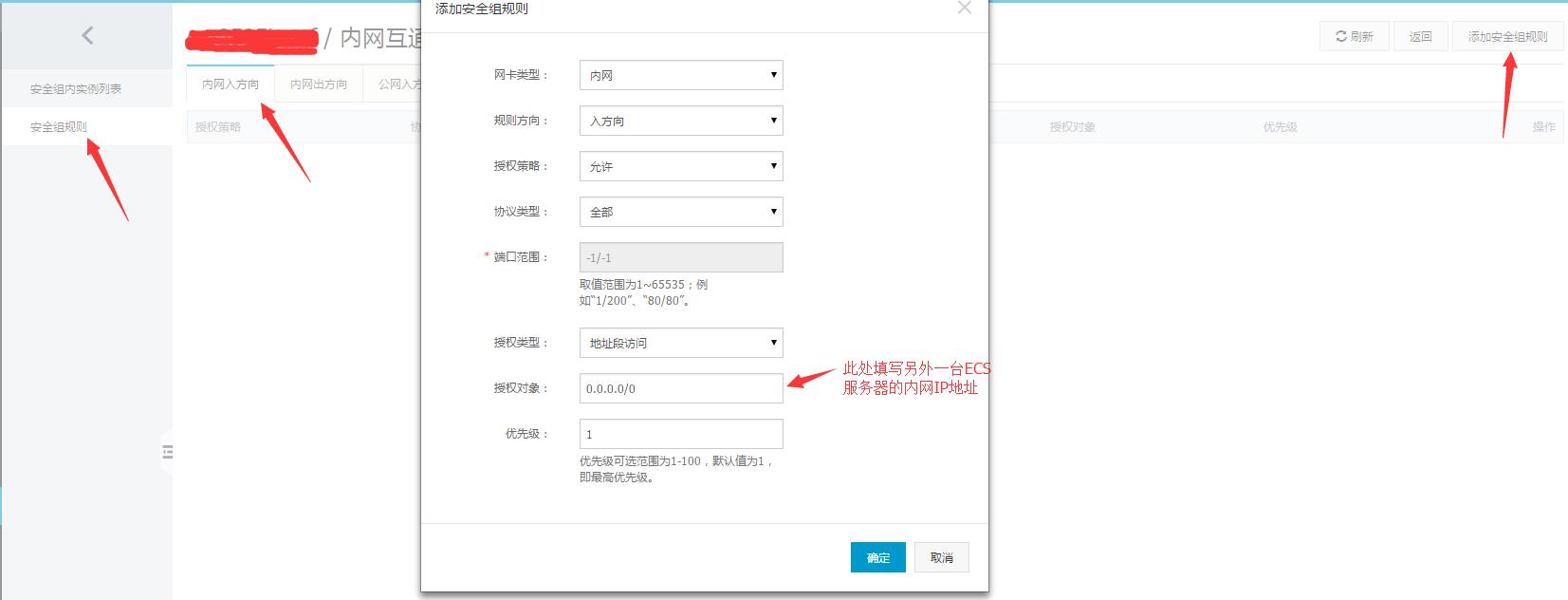Switch to the 内网入方向 tab
1568x600 pixels.
pyautogui.click(x=231, y=84)
